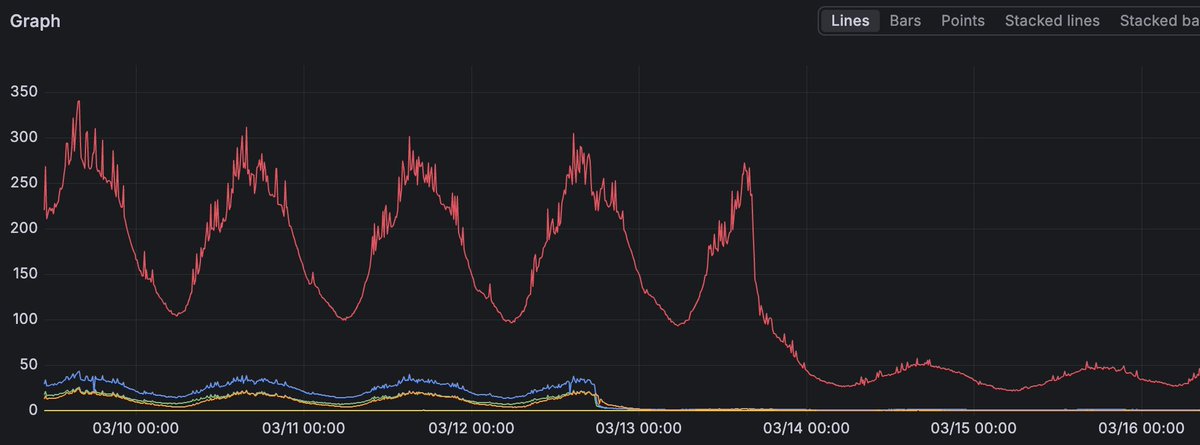Screen dimensions: 1200x445
Task: Click the red peak before the 03/14 drop
Action: pyautogui.click(x=745, y=165)
